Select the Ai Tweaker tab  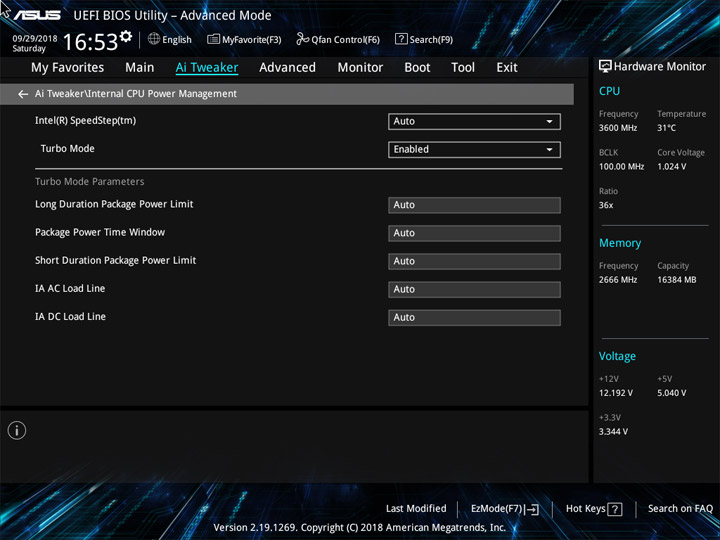point(207,68)
